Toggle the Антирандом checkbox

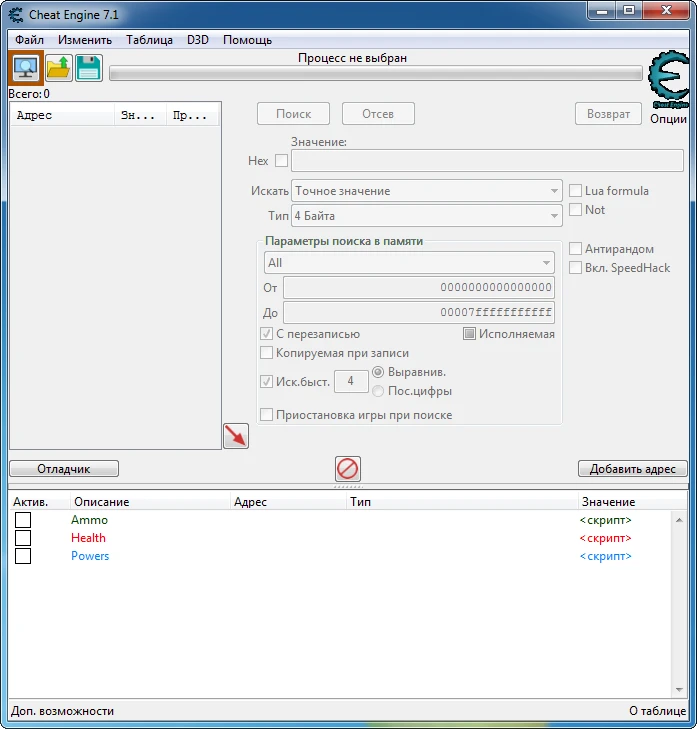pos(576,249)
